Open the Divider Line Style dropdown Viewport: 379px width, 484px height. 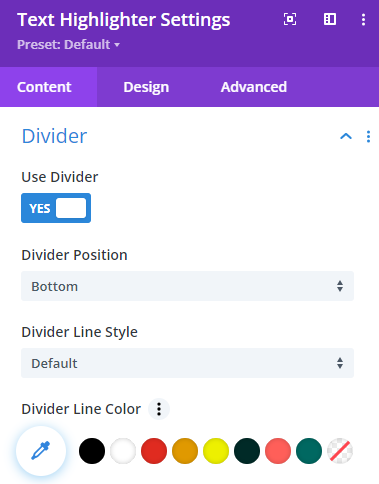pyautogui.click(x=187, y=363)
